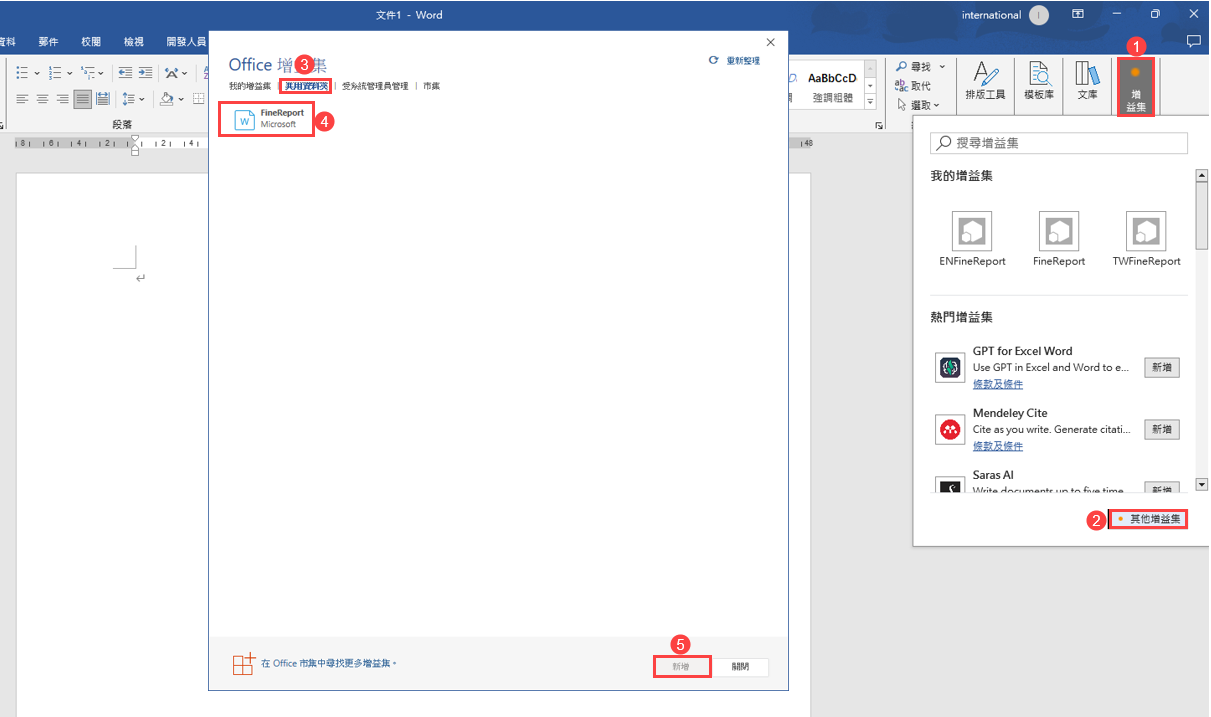1211x717 pixels.
Task: Click the 取代 (Replace) icon
Action: click(x=901, y=84)
